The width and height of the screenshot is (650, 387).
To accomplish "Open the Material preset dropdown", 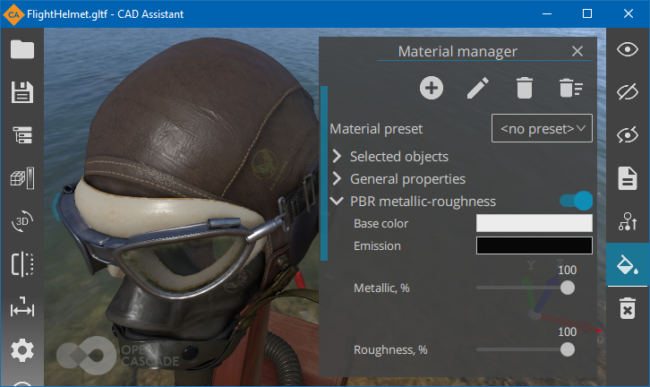I will (542, 128).
